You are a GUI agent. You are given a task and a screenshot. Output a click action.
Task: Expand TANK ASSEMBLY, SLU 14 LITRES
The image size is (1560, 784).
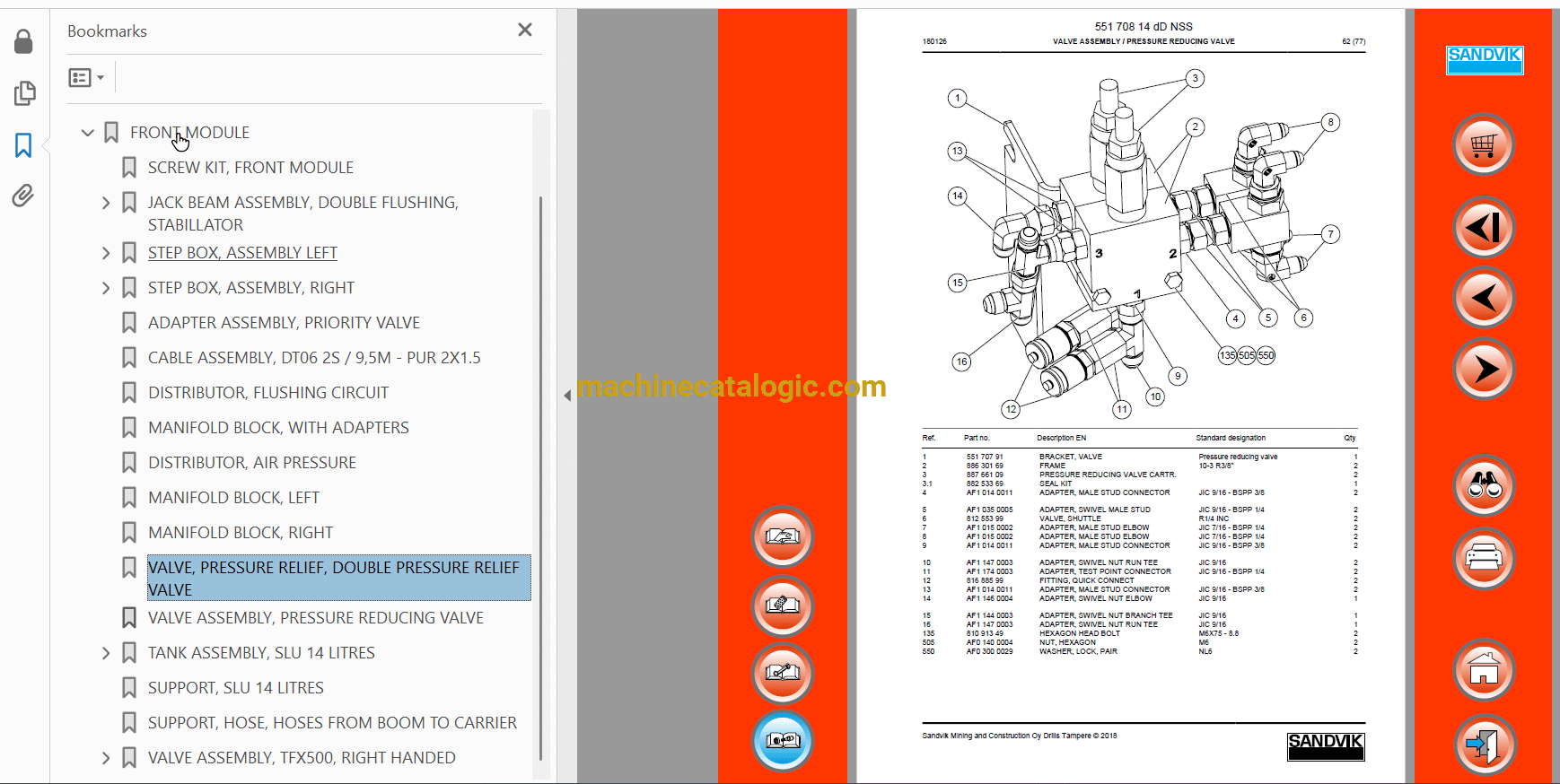(x=106, y=653)
